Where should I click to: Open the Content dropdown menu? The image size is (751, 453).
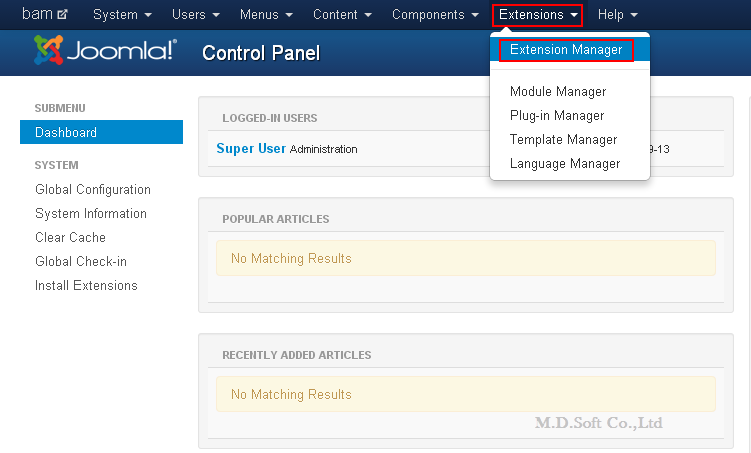(x=342, y=15)
